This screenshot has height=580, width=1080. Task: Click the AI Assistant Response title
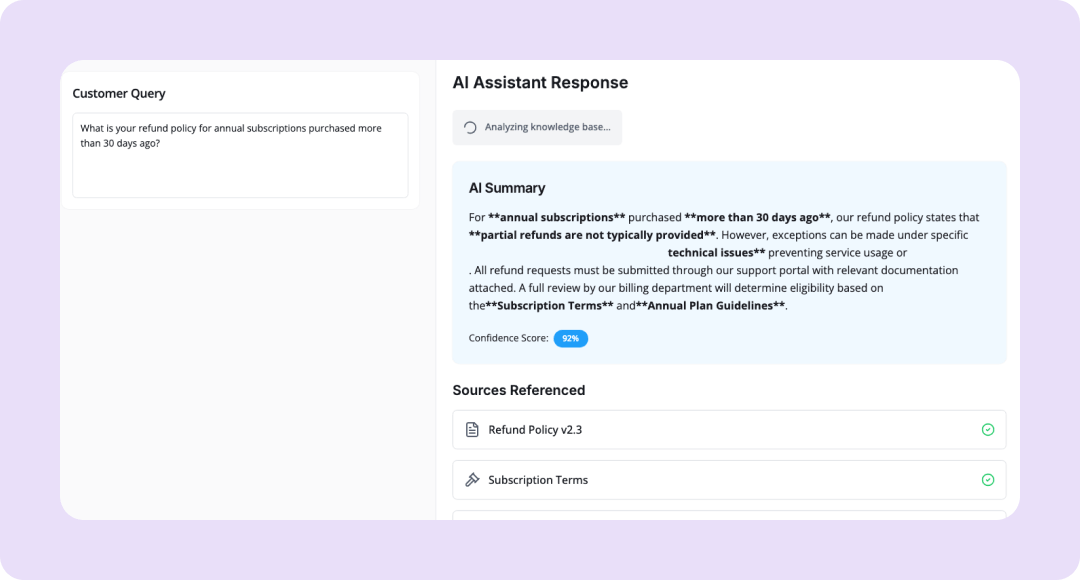click(540, 83)
